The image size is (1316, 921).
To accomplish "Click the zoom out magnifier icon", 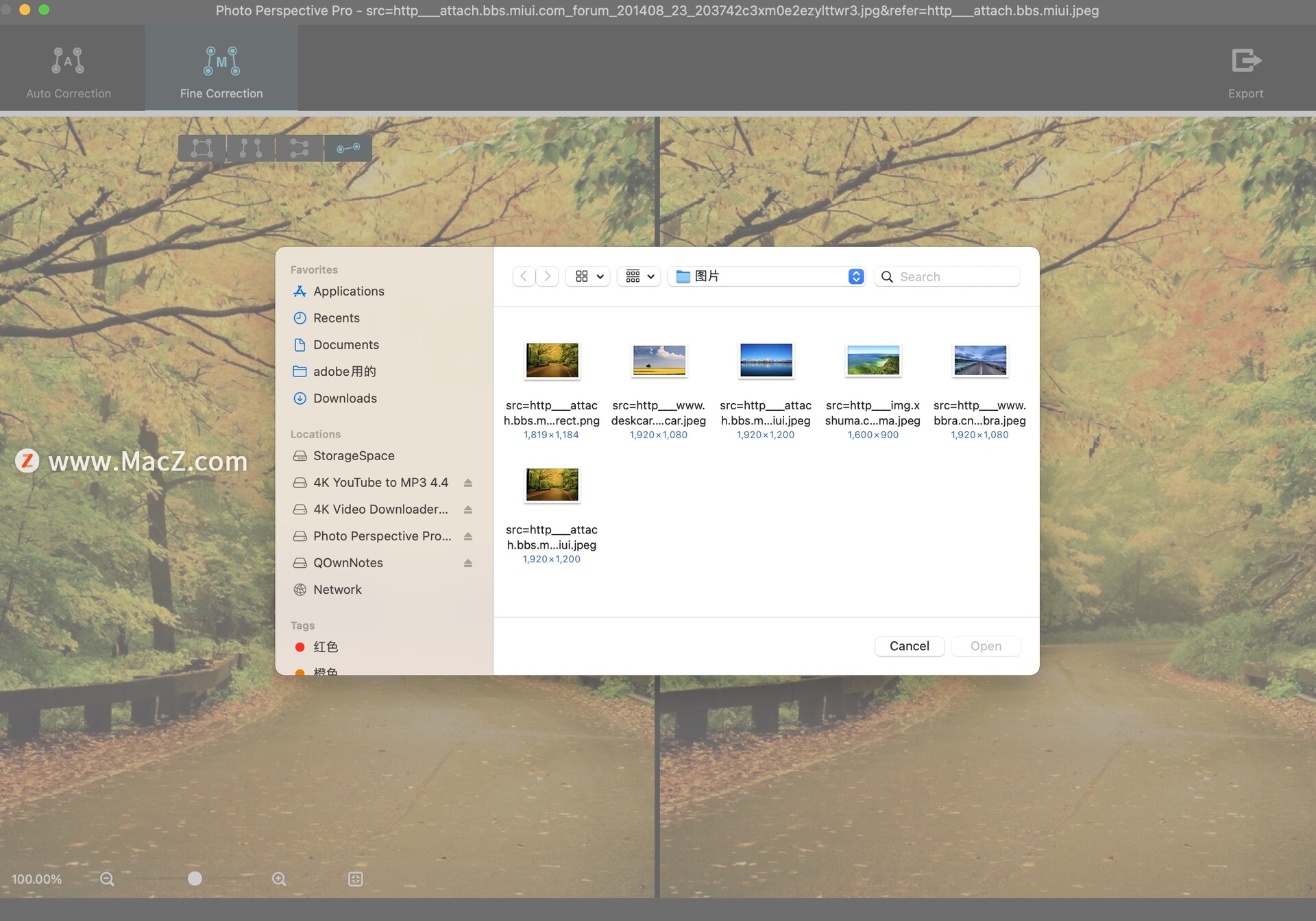I will (x=108, y=878).
